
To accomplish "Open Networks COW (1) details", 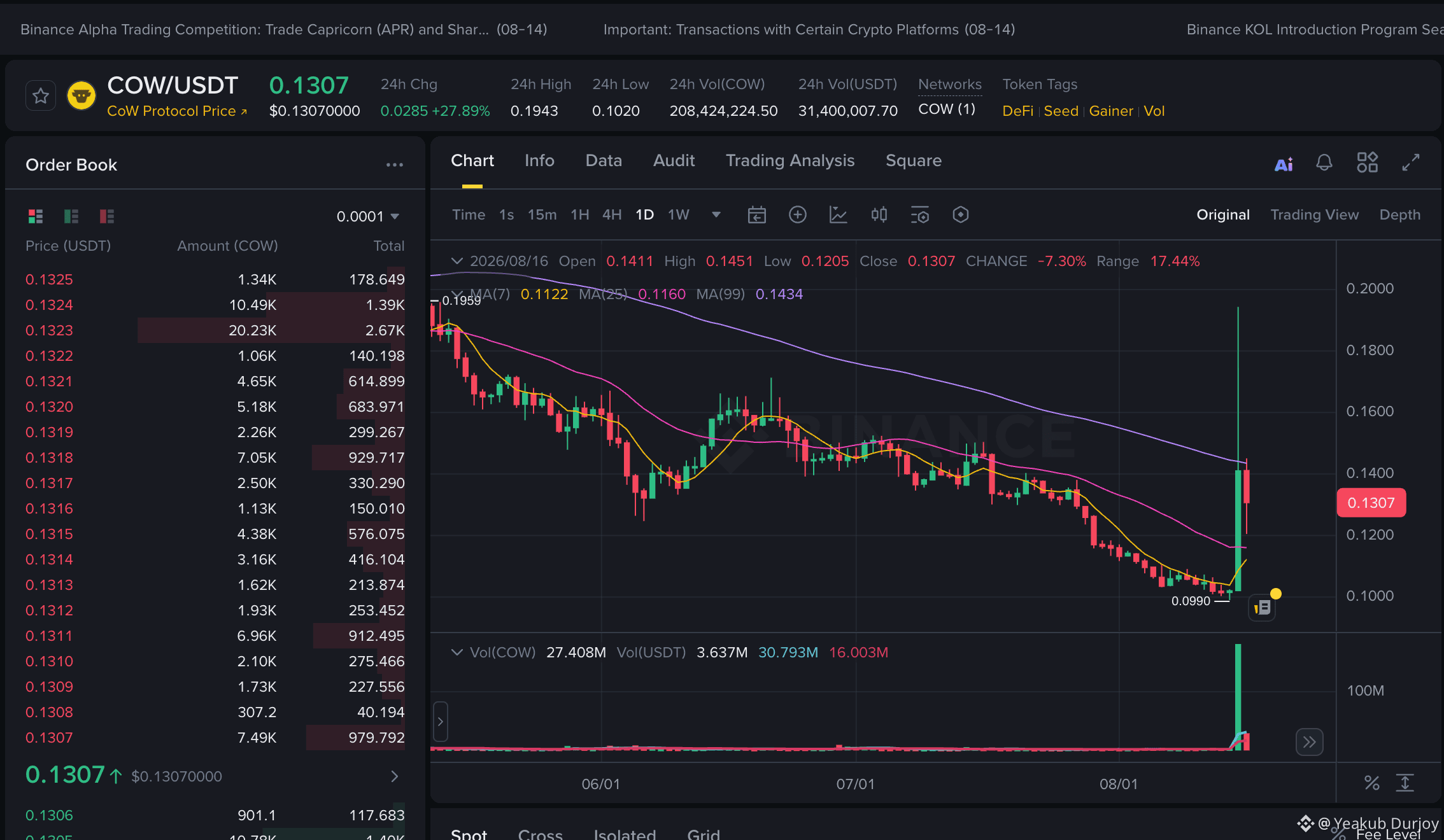I will (947, 109).
